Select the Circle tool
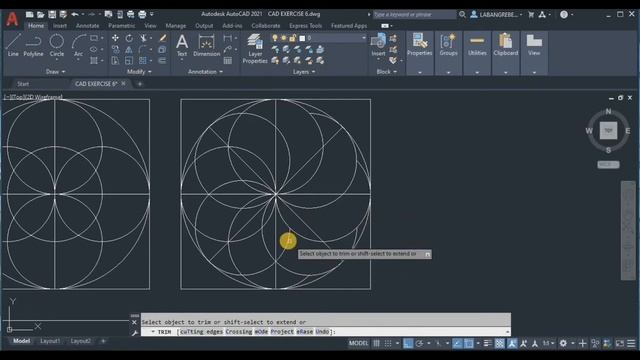 [x=57, y=45]
